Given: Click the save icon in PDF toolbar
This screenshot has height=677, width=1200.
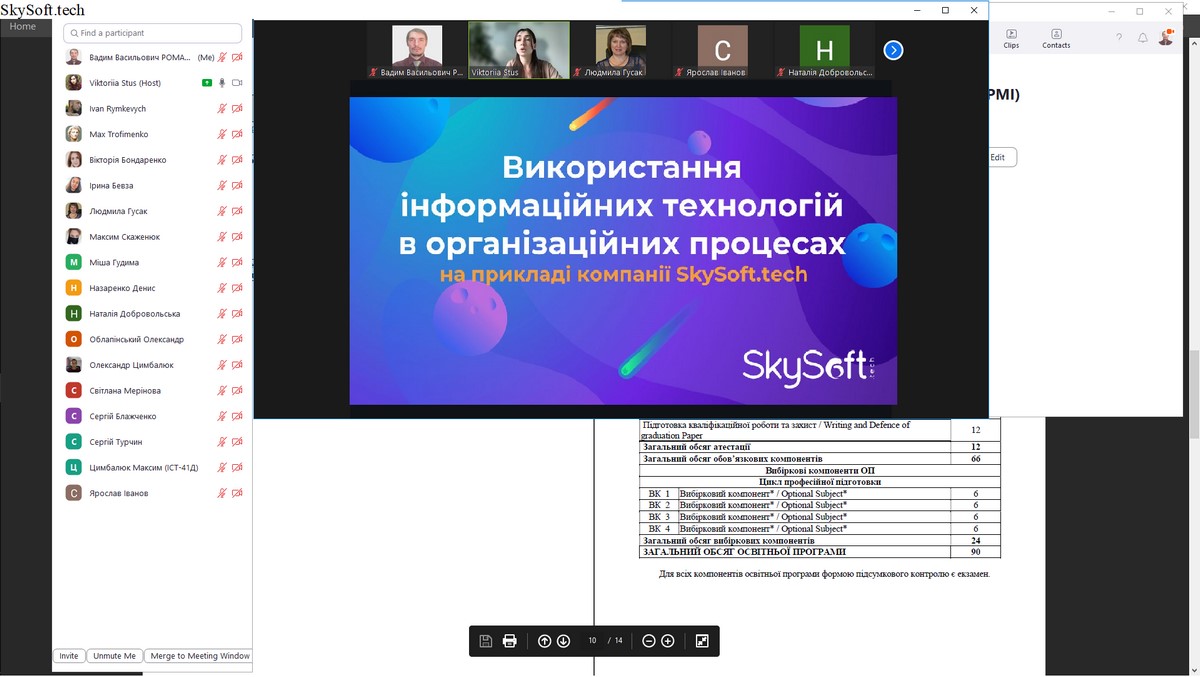Looking at the screenshot, I should [x=485, y=641].
